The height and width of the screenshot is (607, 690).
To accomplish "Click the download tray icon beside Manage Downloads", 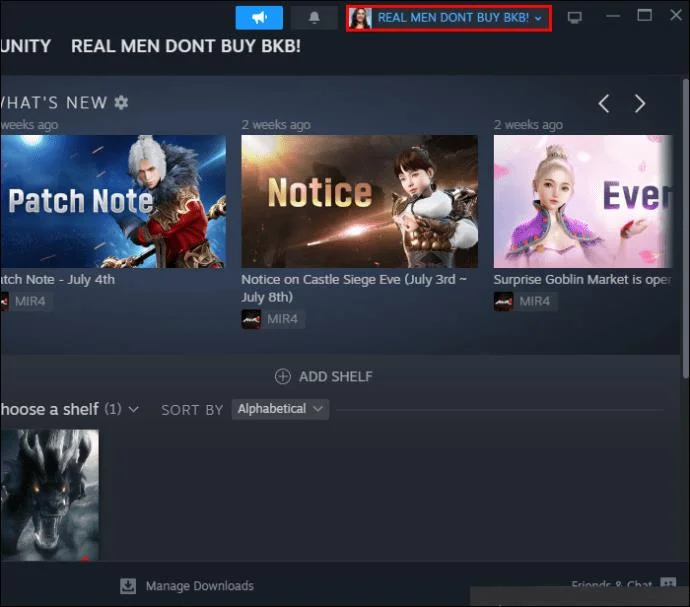I will point(128,586).
